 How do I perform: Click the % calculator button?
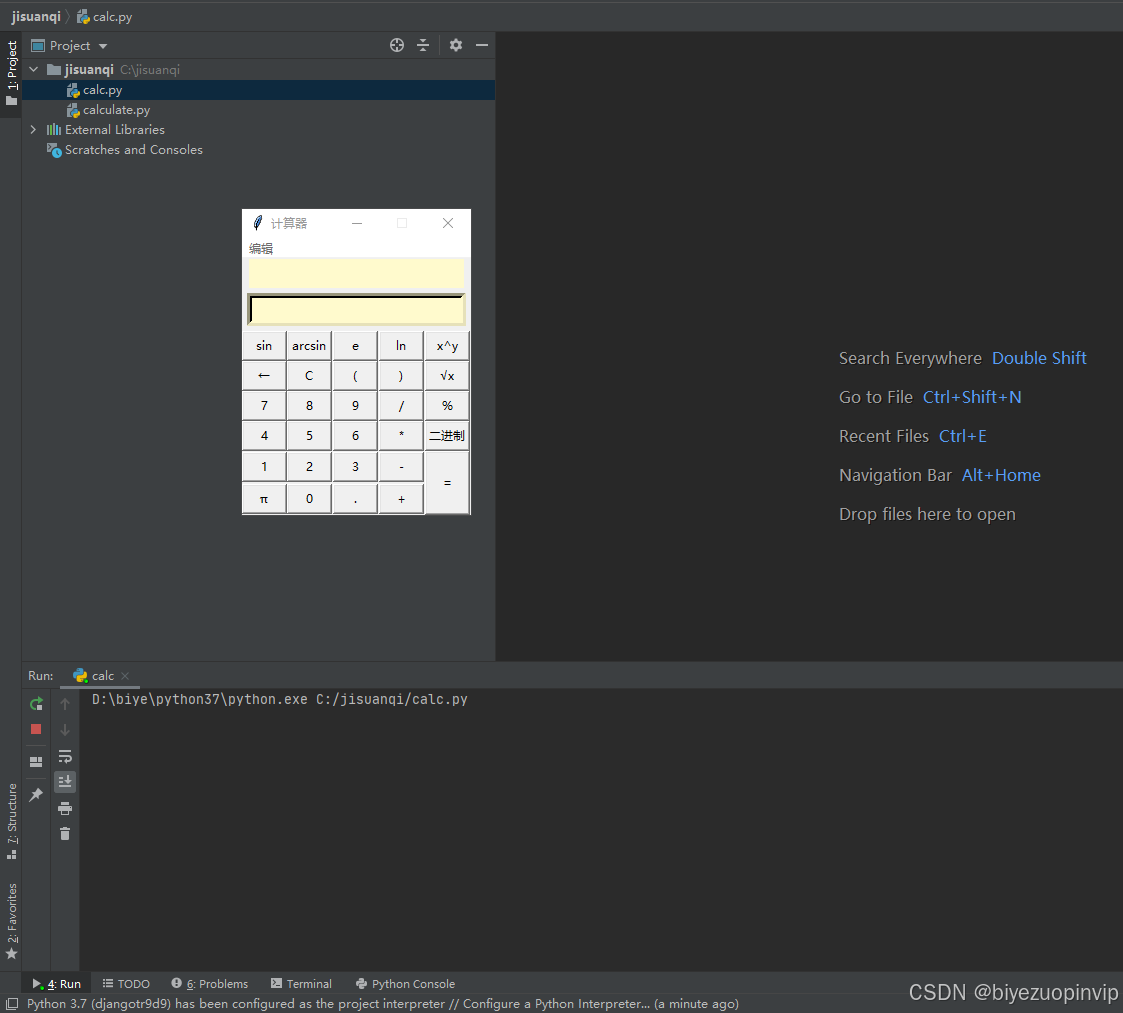[447, 405]
